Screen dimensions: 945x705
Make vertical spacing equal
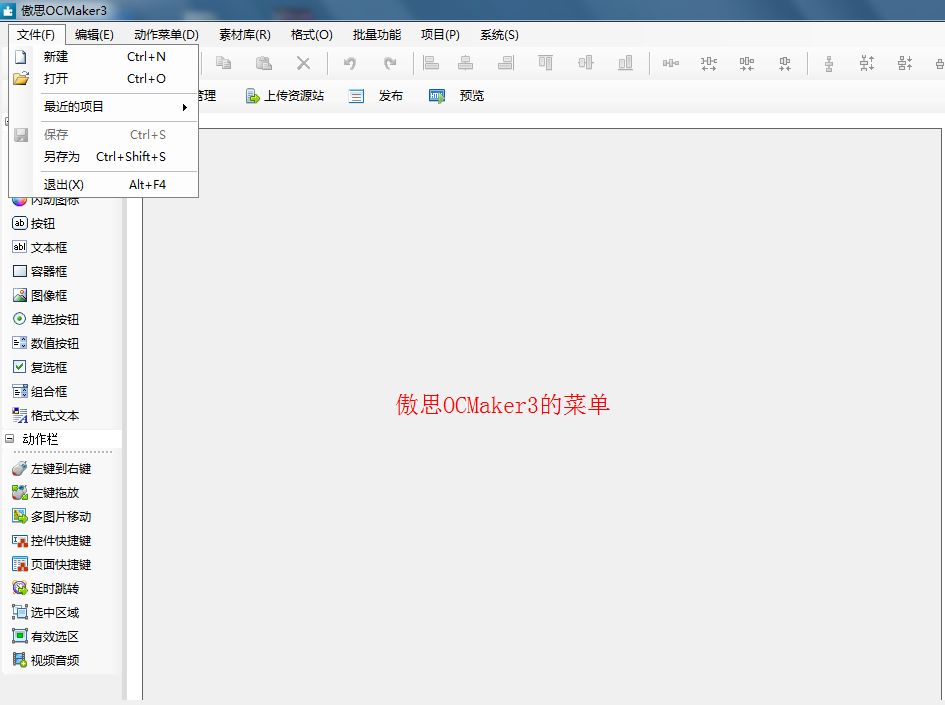829,63
